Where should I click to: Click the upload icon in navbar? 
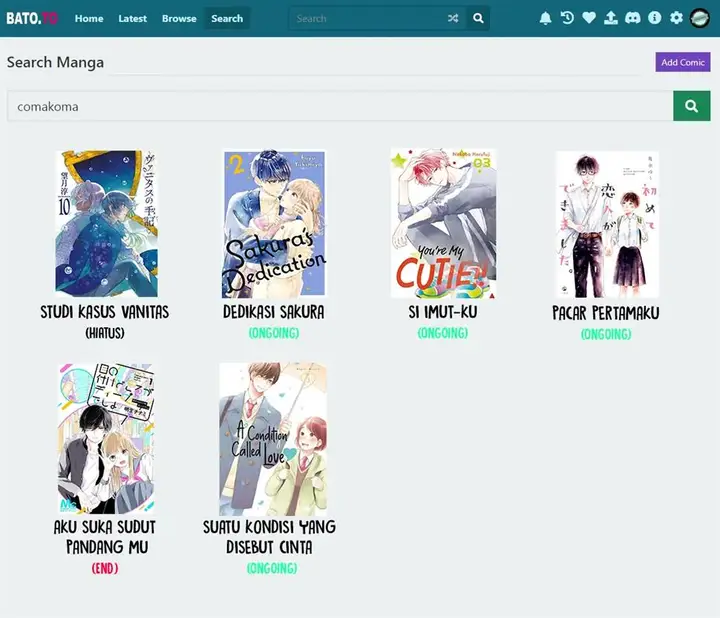click(611, 18)
